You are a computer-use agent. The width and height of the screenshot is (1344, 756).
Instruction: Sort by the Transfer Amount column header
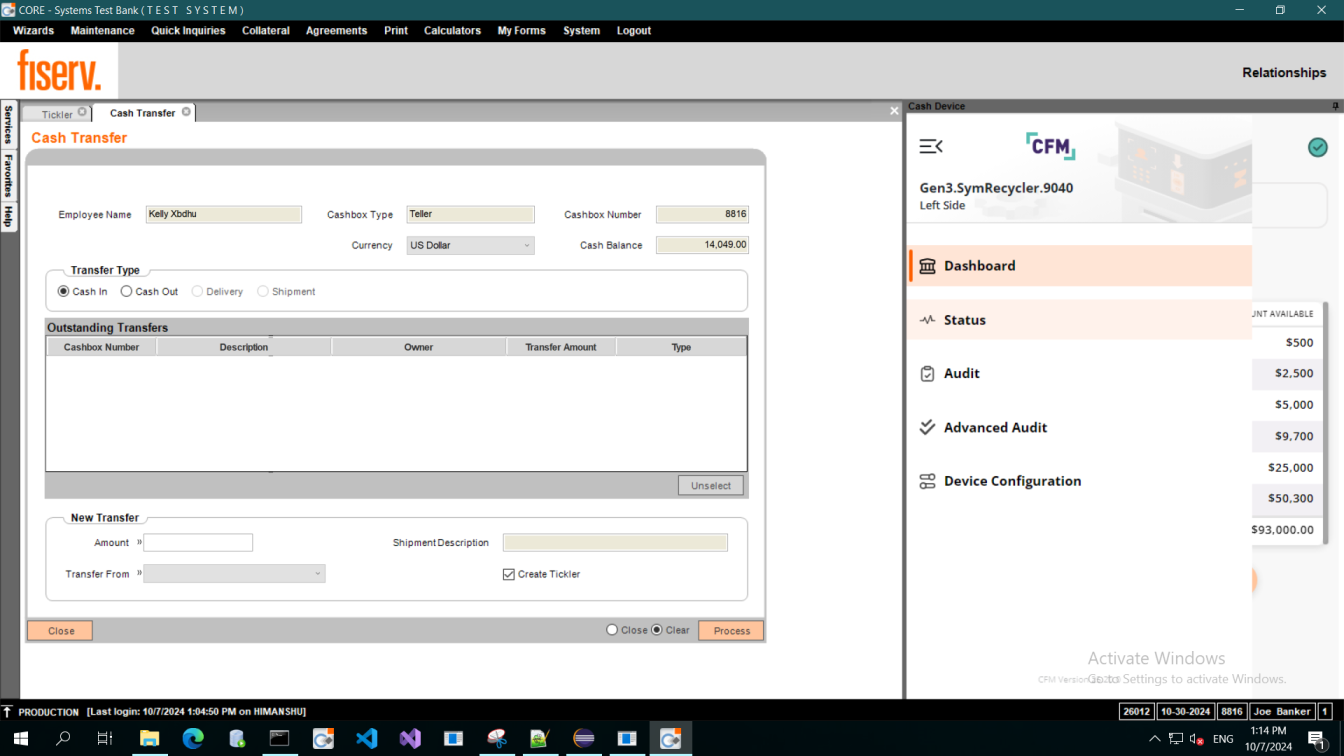(561, 347)
